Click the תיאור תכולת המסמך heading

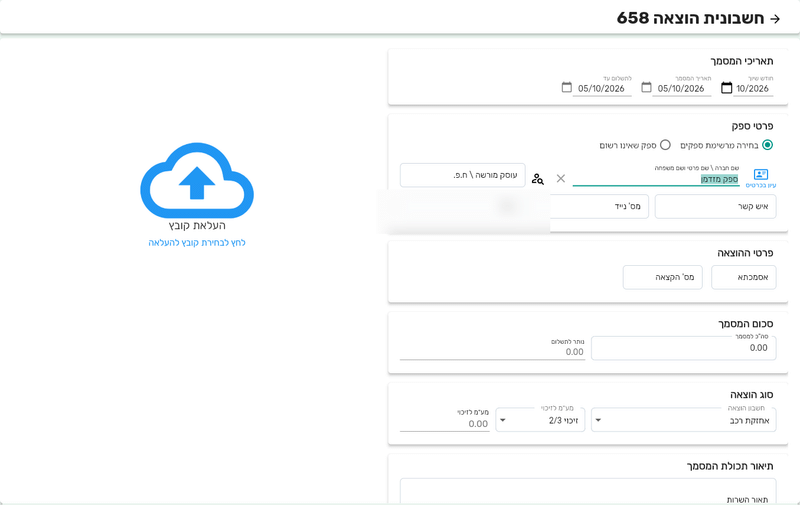point(730,466)
